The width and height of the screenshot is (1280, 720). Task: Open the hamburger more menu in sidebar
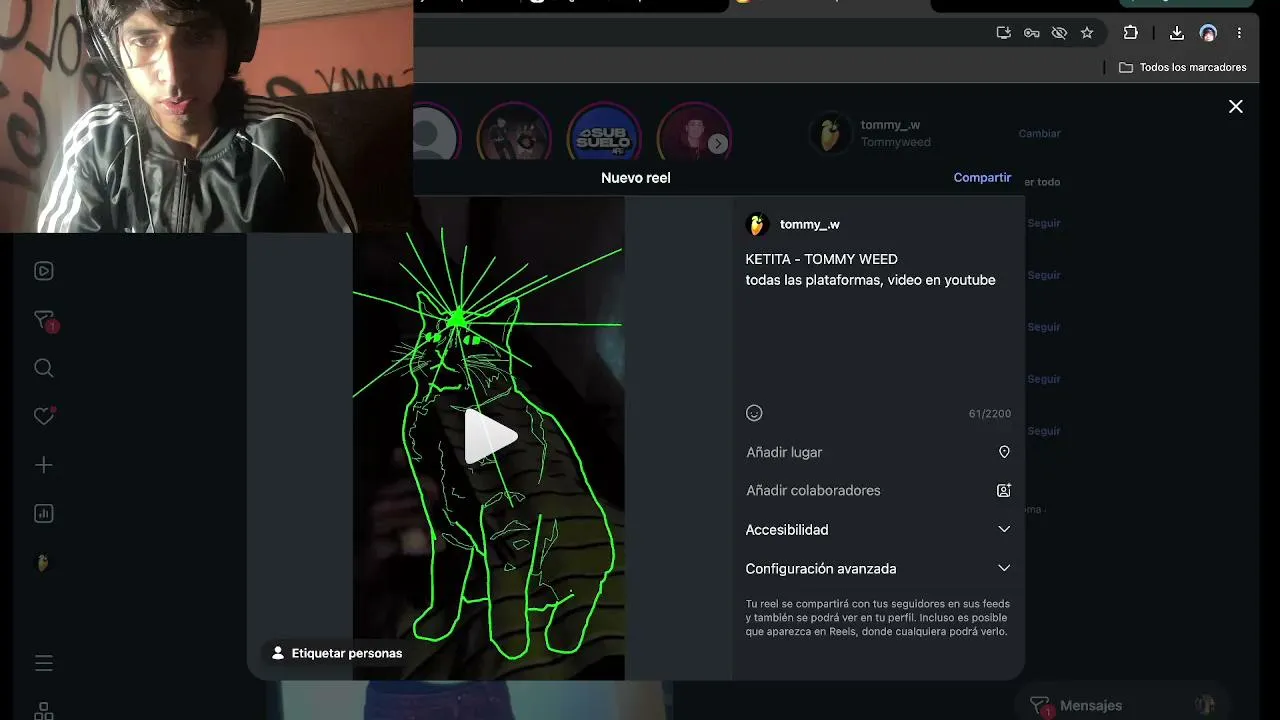coord(44,663)
